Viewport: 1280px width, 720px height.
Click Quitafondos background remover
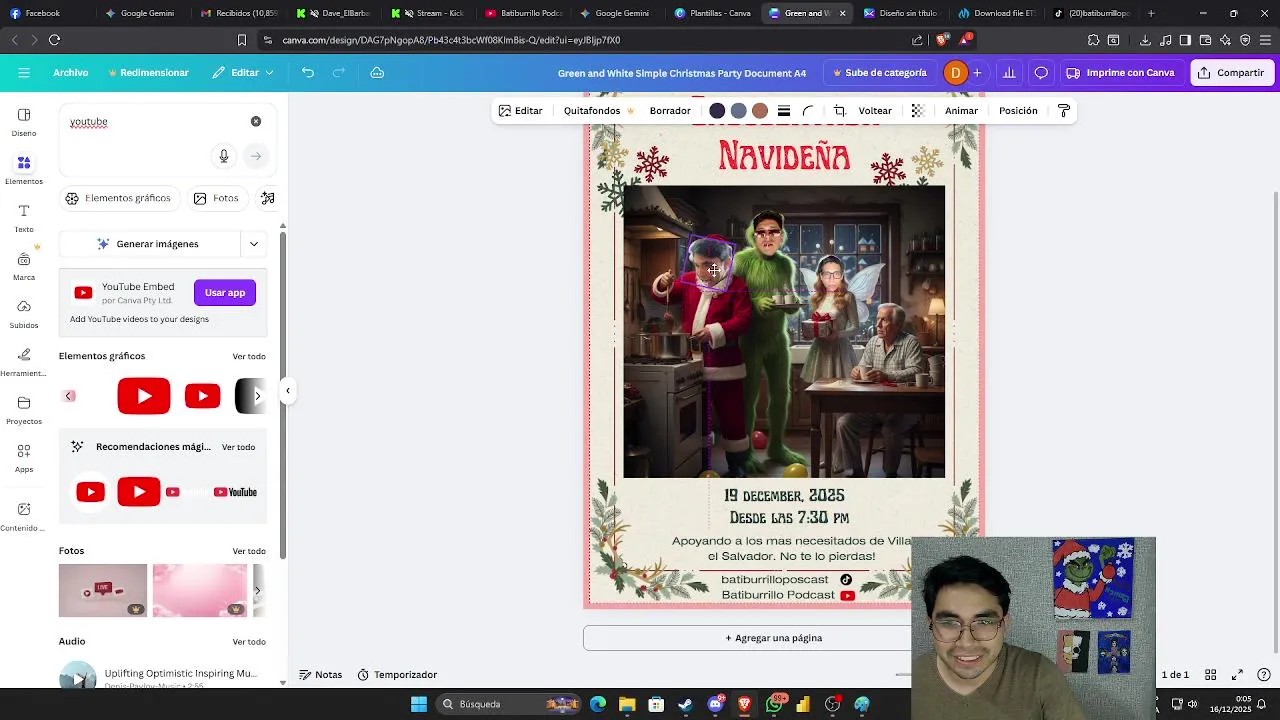coord(599,111)
